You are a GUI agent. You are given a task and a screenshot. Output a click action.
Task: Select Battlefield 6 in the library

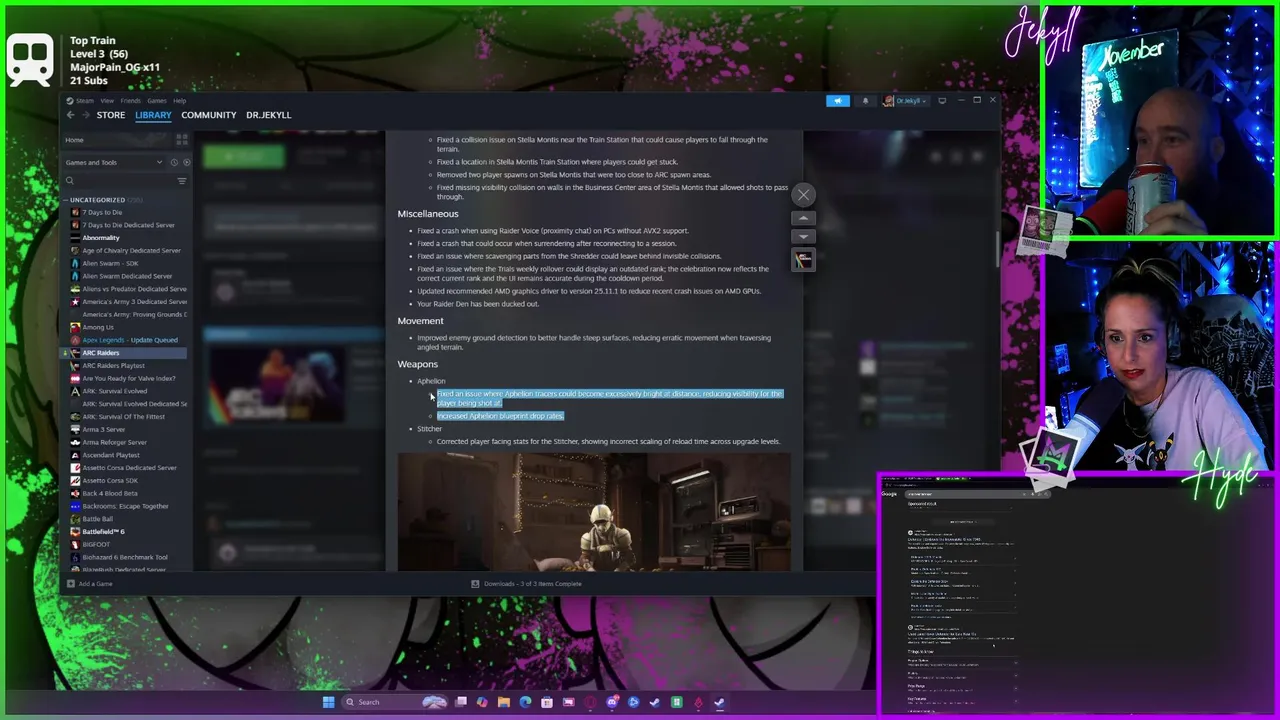pos(103,532)
